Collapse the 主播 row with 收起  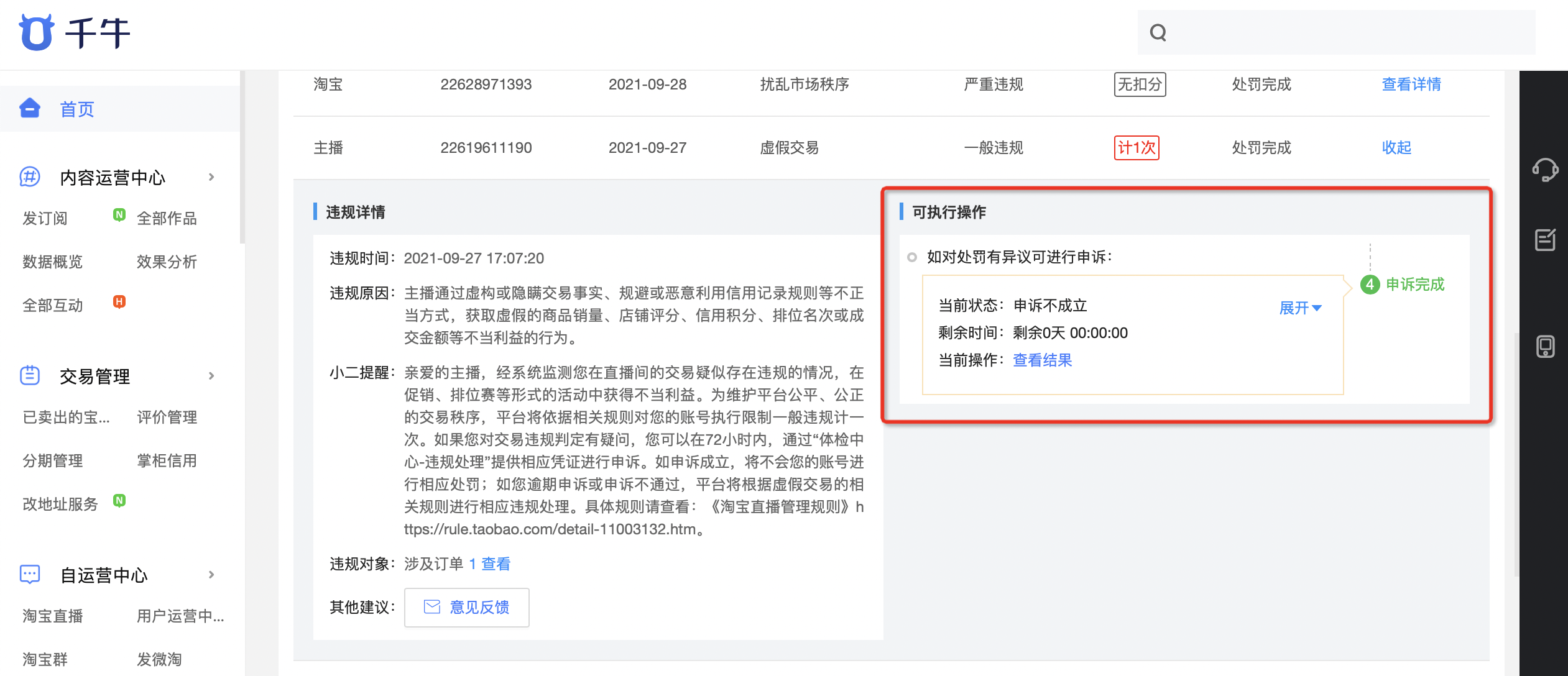(x=1396, y=148)
